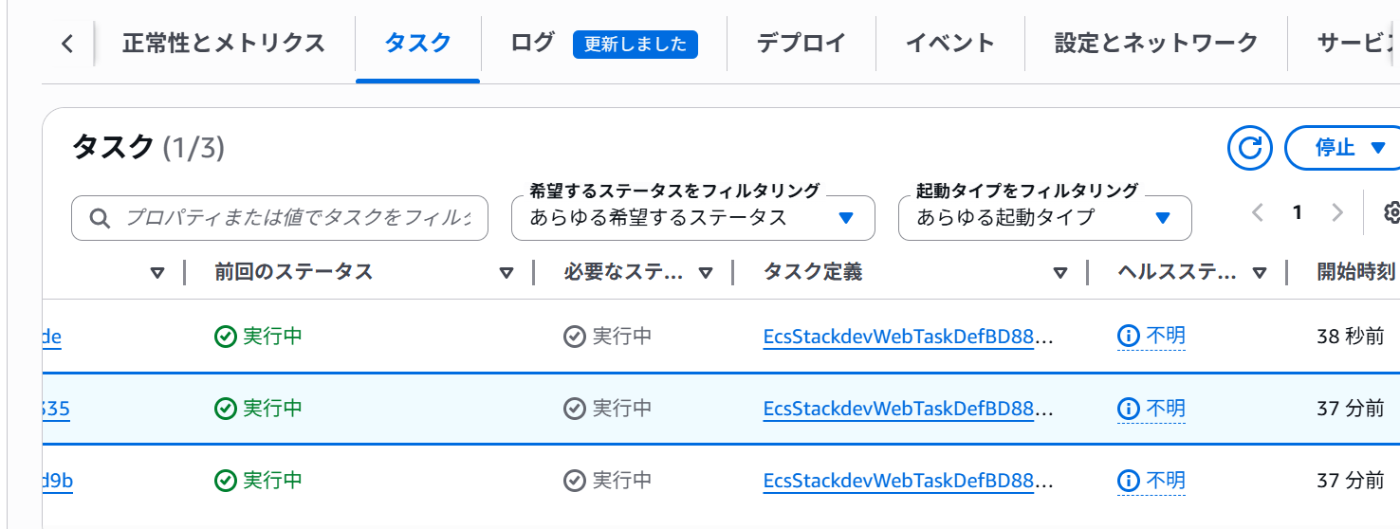This screenshot has height=529, width=1400.
Task: Sort by the ヘルスステ… column arrow
Action: point(1259,272)
